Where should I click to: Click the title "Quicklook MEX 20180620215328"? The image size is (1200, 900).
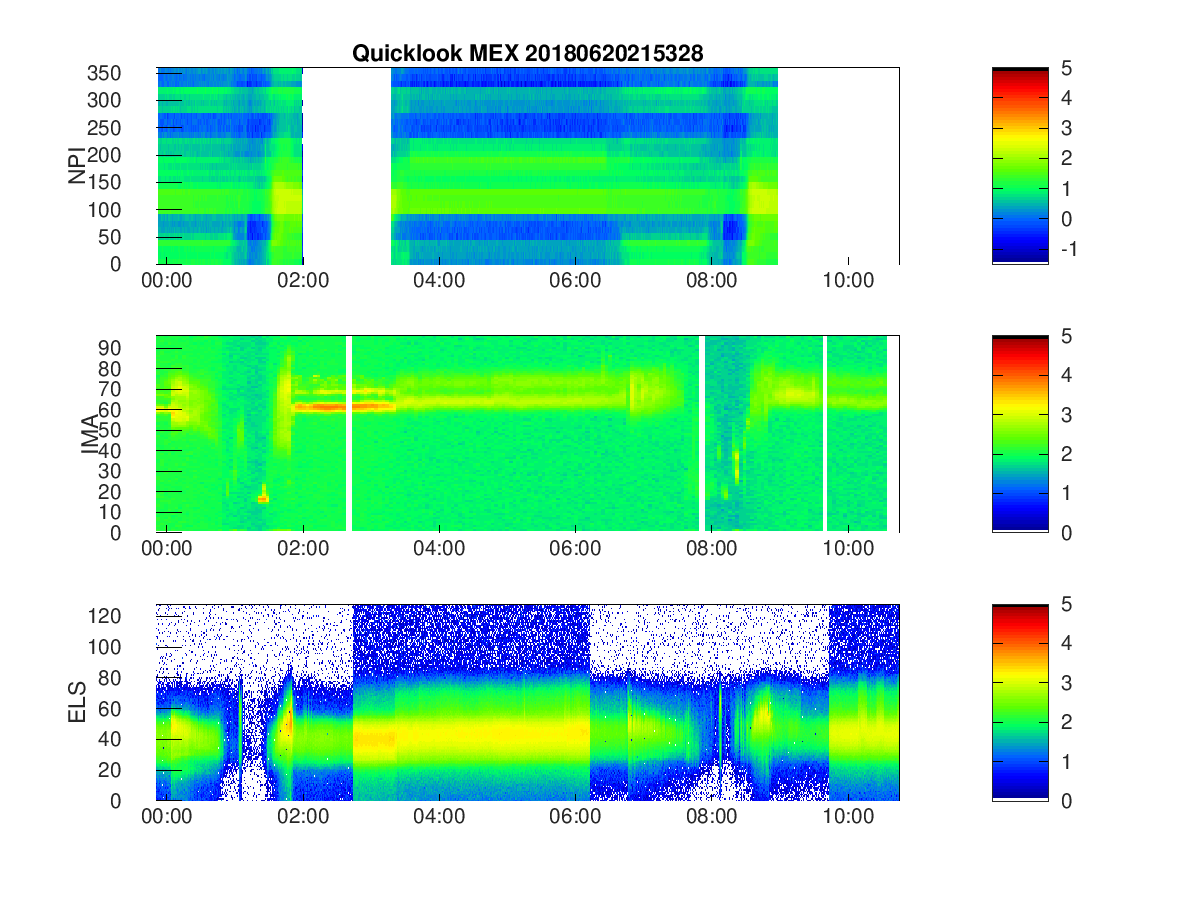[x=527, y=54]
